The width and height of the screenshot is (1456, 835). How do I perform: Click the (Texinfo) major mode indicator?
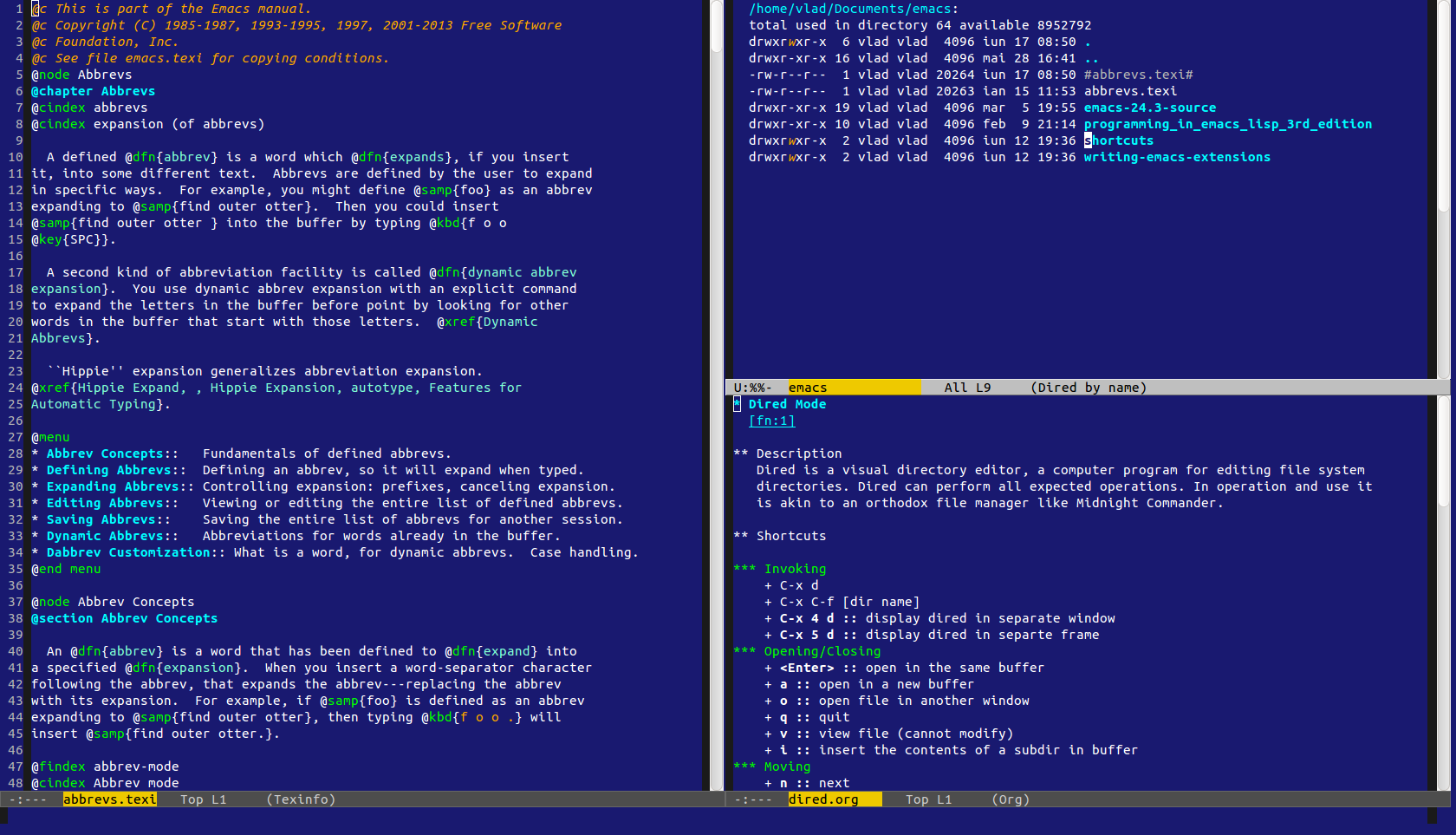tap(301, 799)
